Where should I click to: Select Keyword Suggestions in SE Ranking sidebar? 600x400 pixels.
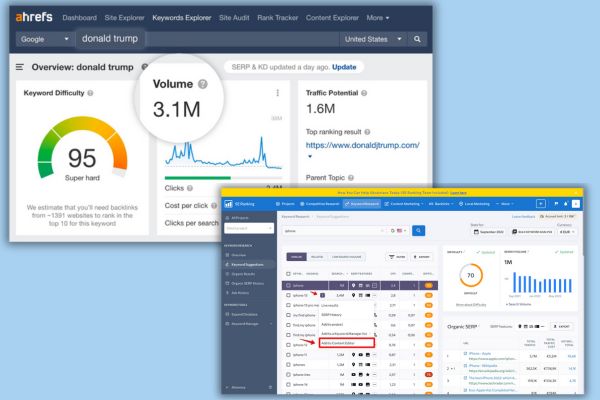(x=247, y=264)
